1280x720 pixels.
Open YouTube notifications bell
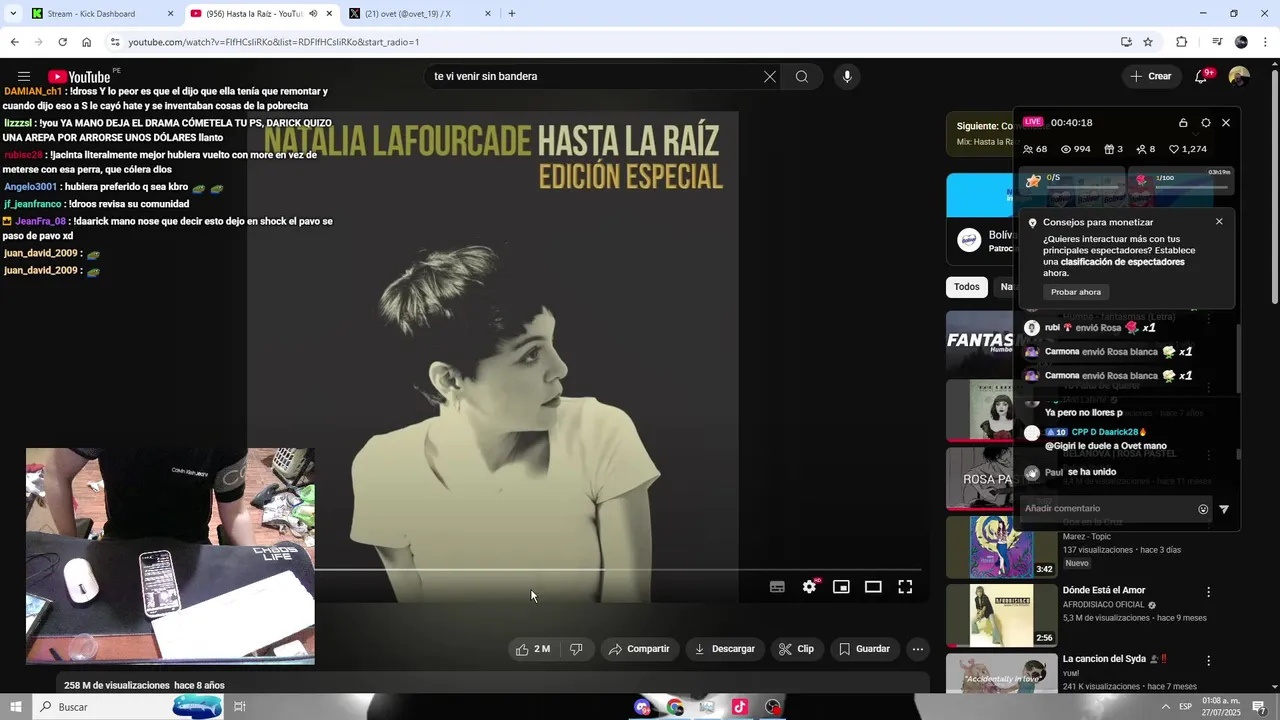(x=1201, y=77)
